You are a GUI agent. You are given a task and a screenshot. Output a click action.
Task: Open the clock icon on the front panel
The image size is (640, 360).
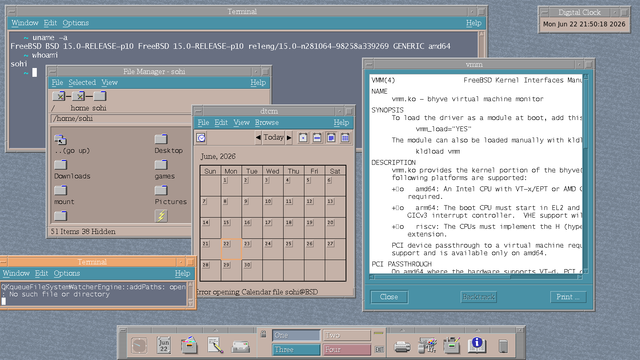(x=139, y=346)
